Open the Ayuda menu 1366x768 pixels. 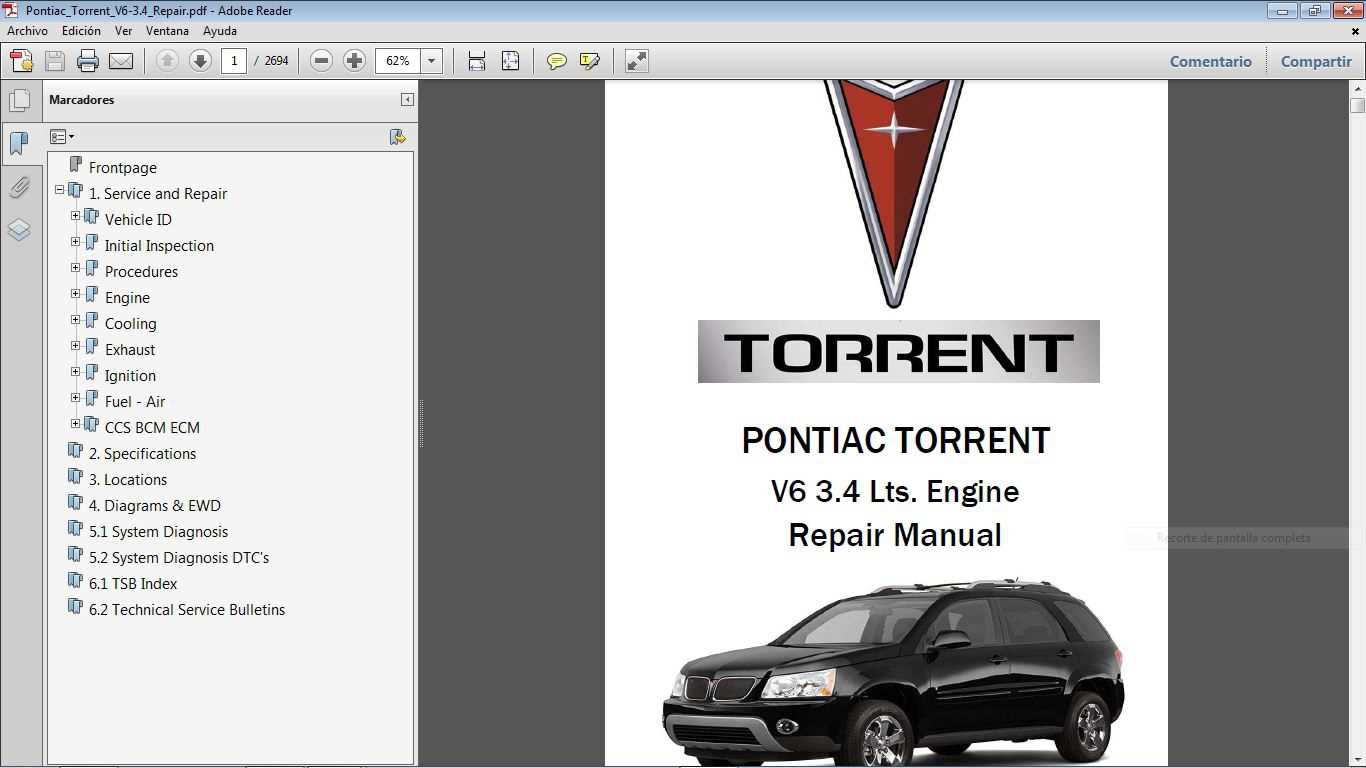click(x=220, y=31)
